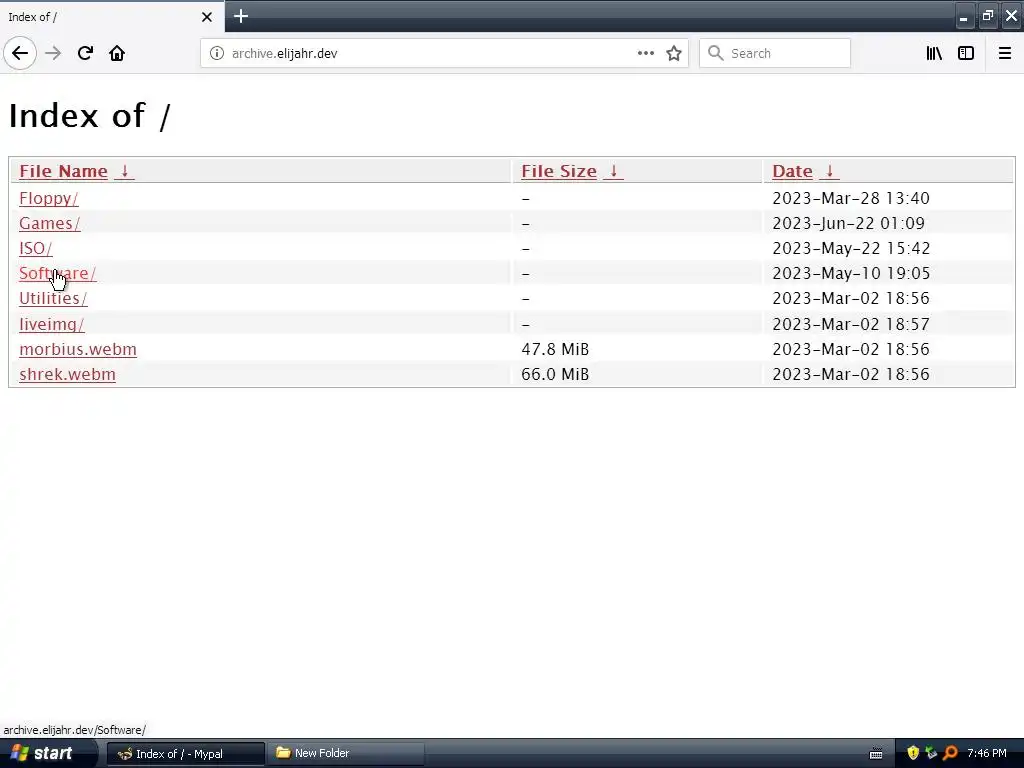Click the File Name sort arrow
The width and height of the screenshot is (1024, 768).
coord(124,171)
